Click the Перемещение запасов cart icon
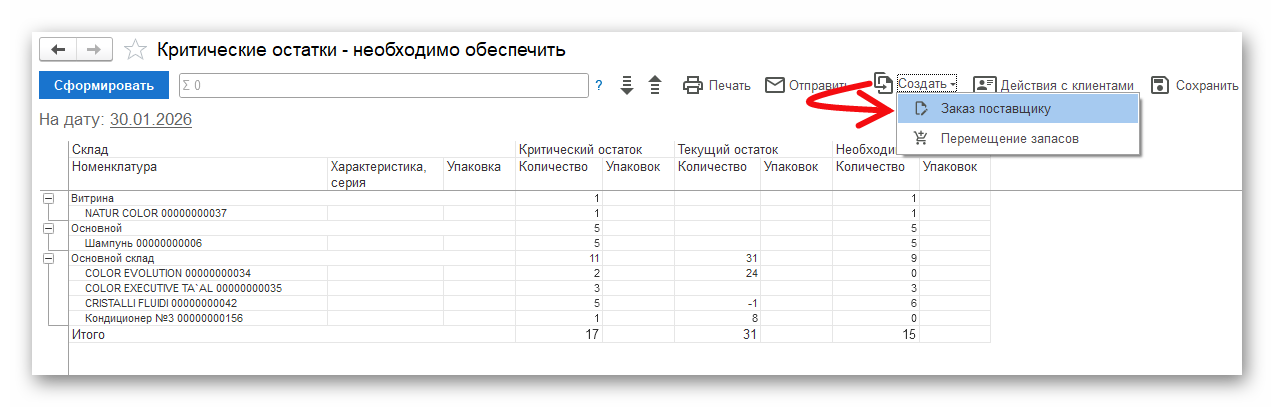This screenshot has width=1274, height=407. point(921,138)
